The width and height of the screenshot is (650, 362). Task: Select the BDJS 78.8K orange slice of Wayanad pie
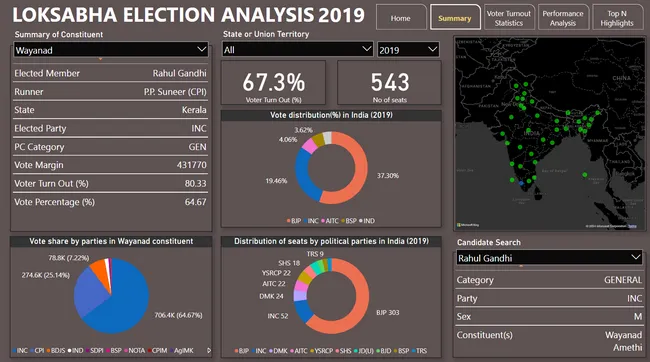tap(100, 269)
